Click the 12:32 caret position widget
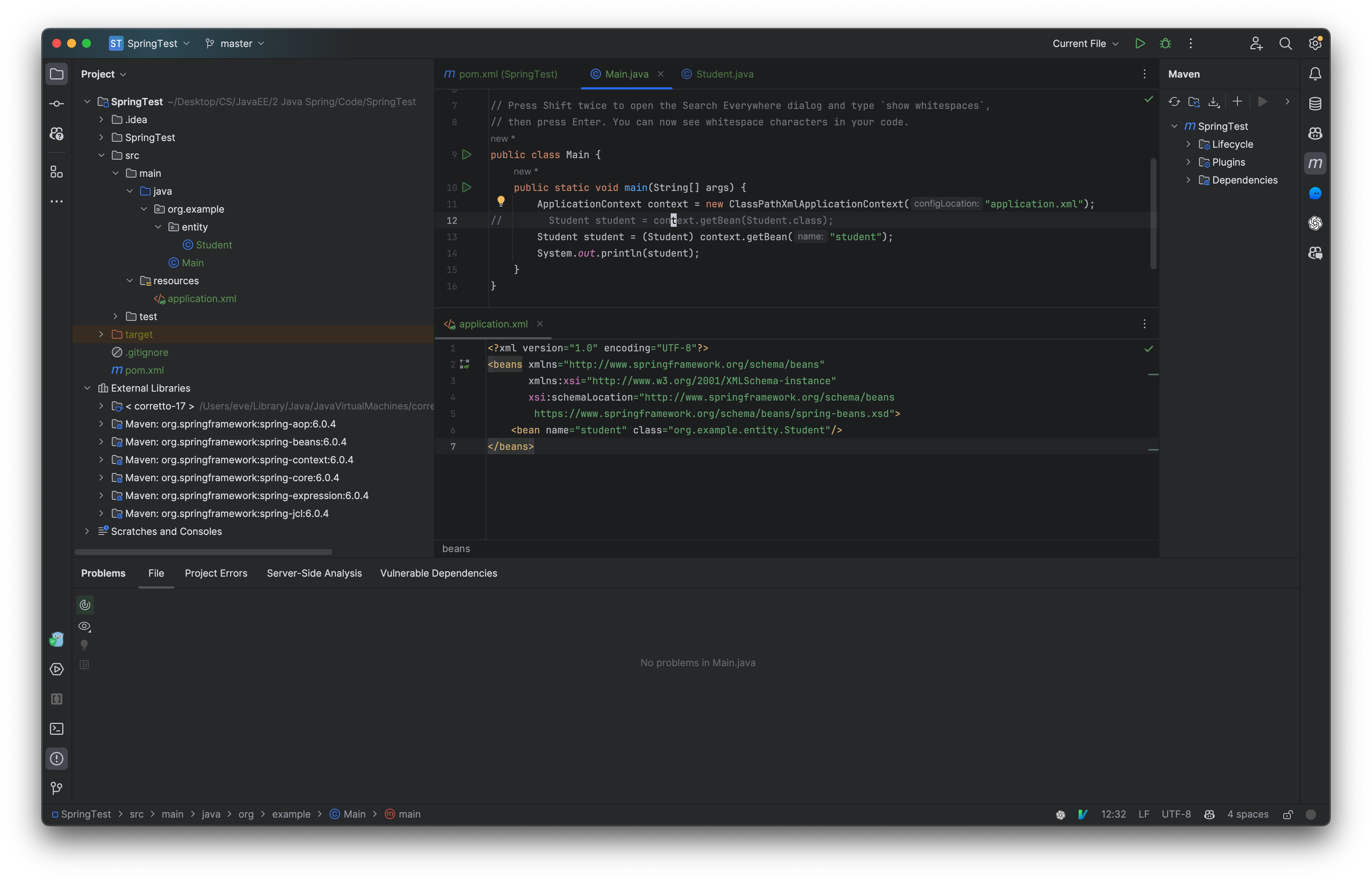1372x881 pixels. click(x=1113, y=814)
